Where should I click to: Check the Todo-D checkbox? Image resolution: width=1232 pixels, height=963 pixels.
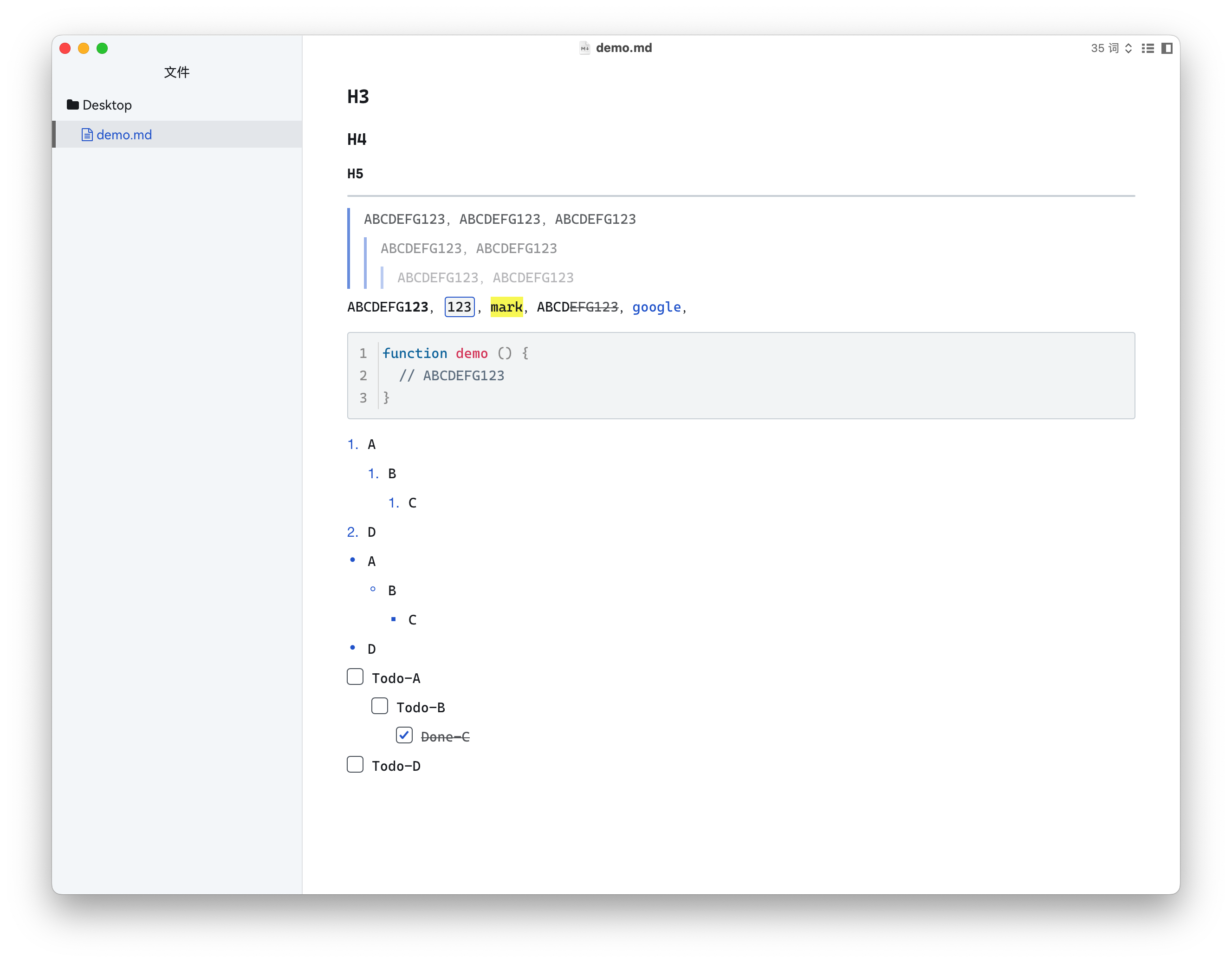click(x=355, y=764)
